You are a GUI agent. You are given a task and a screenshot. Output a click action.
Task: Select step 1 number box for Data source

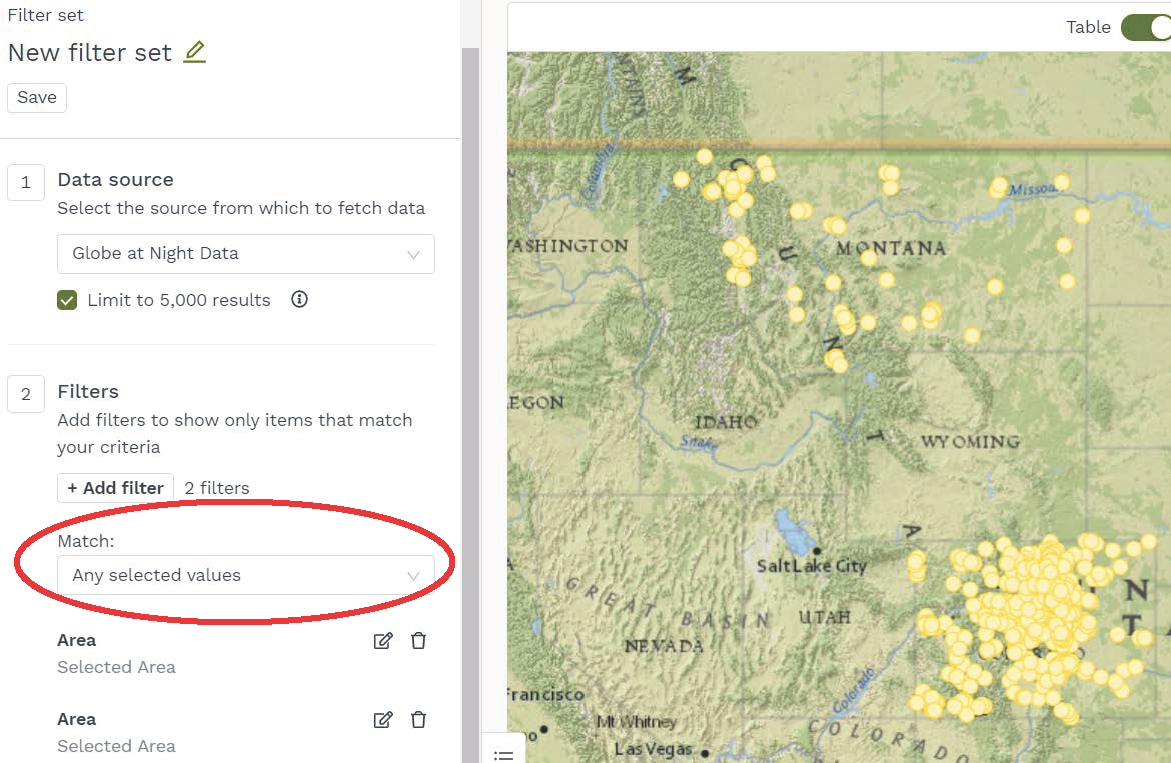pos(26,183)
